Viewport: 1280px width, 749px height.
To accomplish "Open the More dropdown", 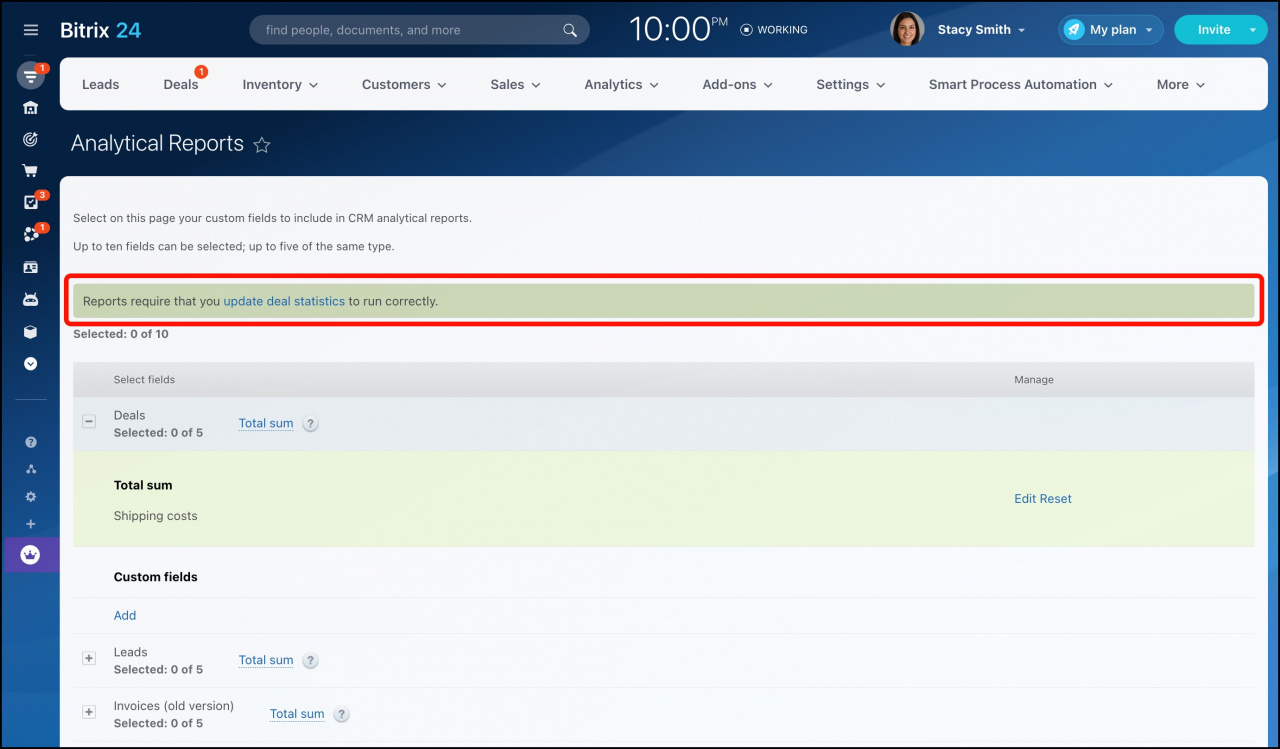I will click(1181, 84).
